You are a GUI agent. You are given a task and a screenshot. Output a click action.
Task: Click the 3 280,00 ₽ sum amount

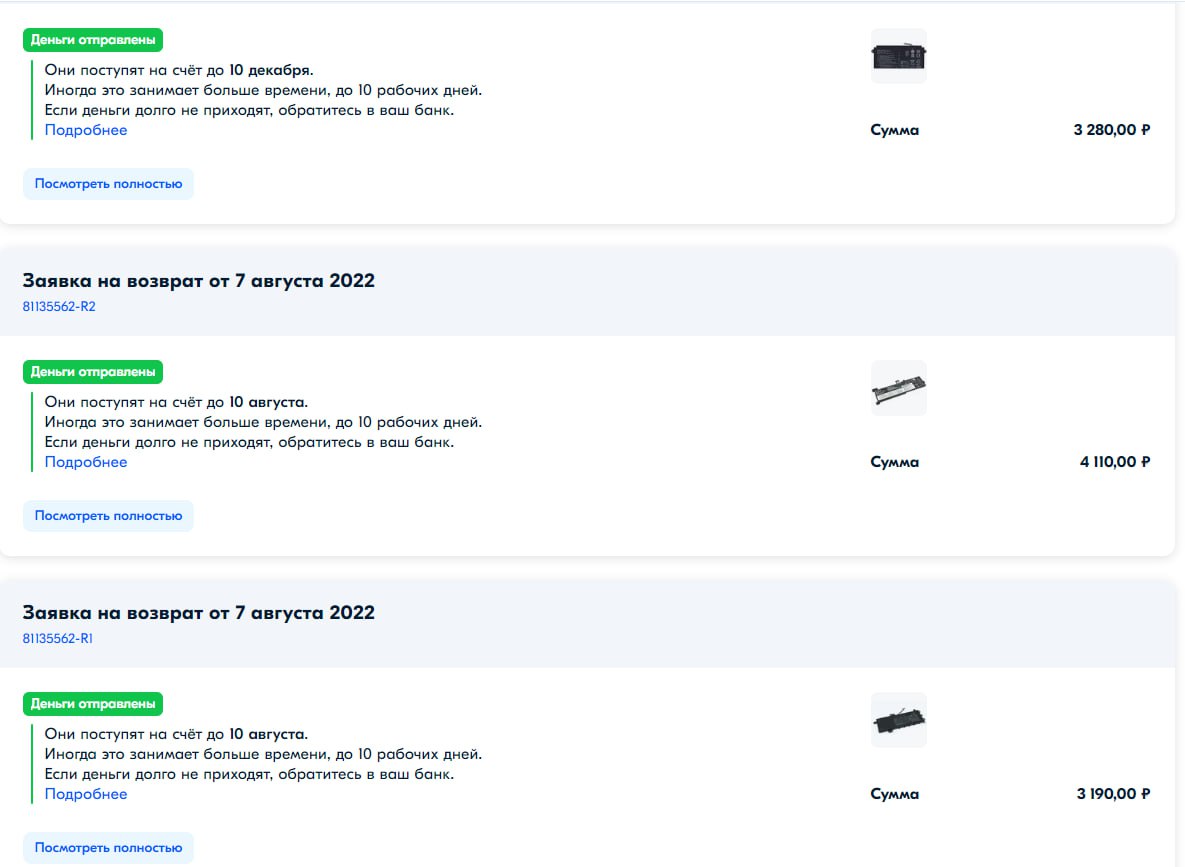pyautogui.click(x=1112, y=130)
